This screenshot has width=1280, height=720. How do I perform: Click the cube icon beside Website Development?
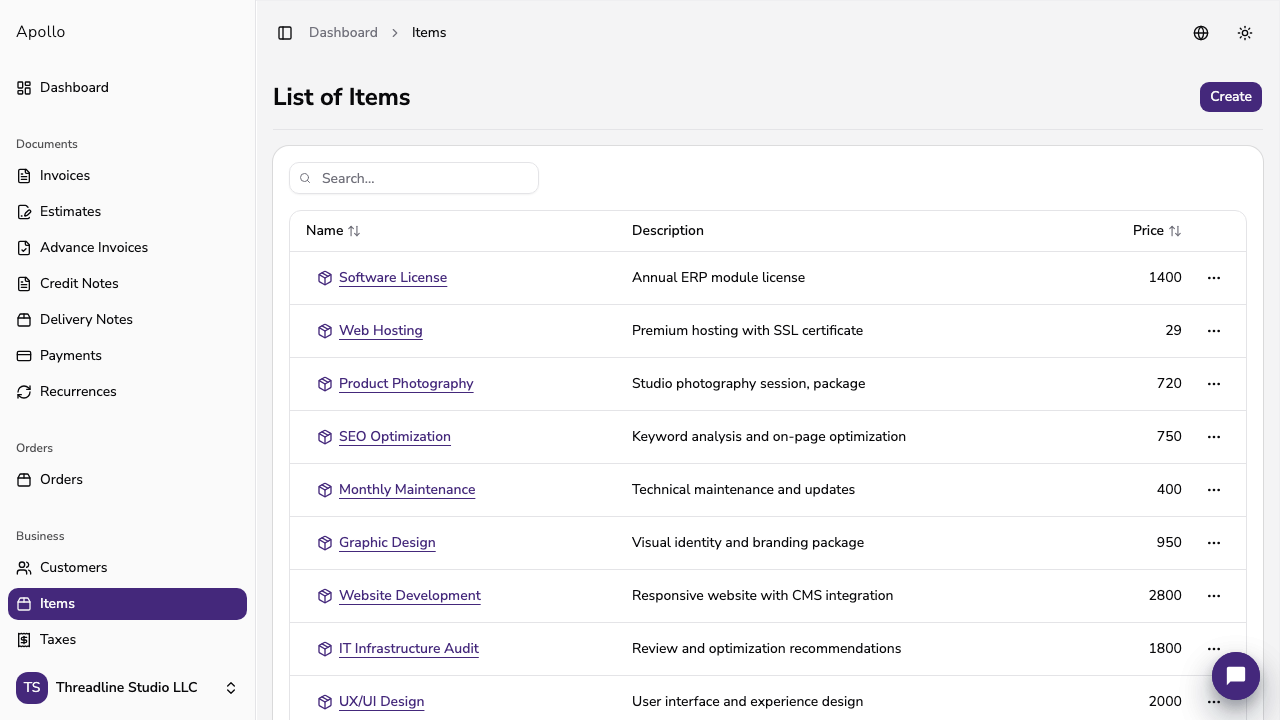[325, 596]
